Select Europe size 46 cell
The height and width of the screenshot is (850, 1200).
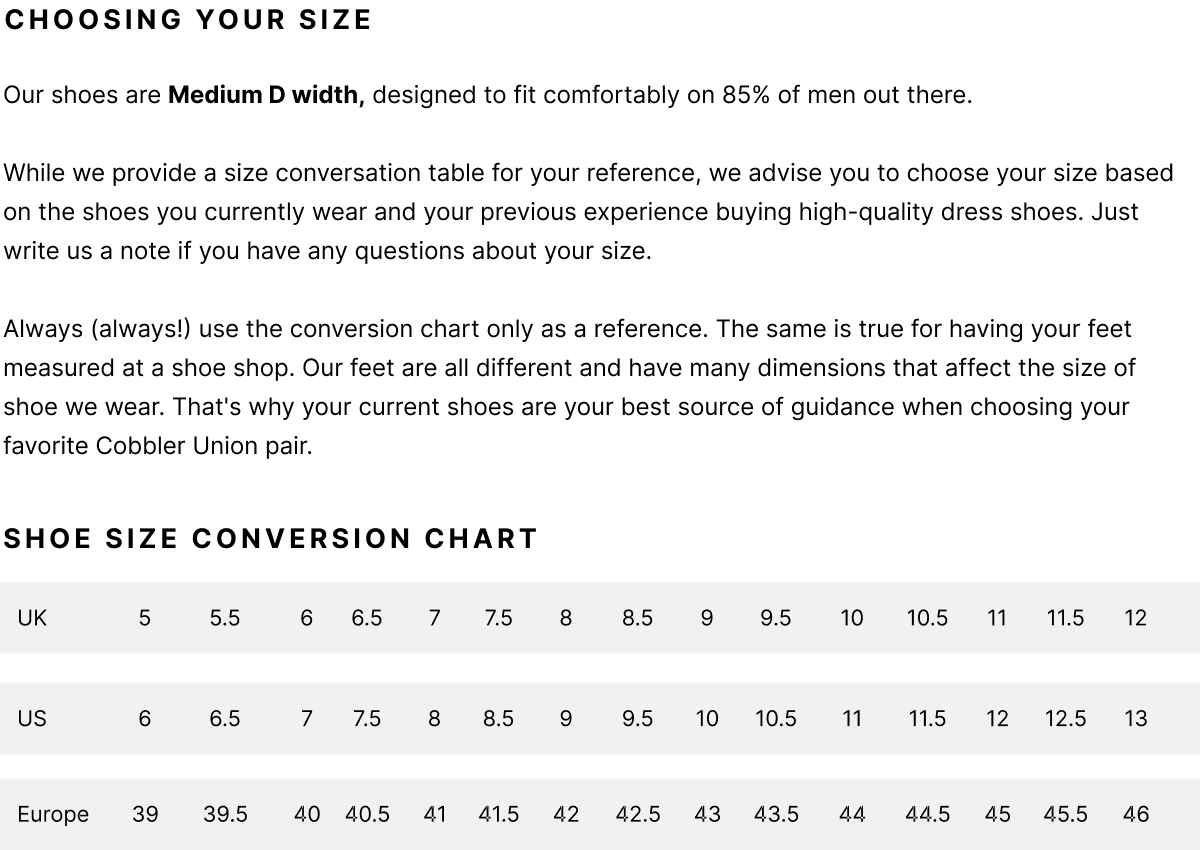pos(1136,814)
